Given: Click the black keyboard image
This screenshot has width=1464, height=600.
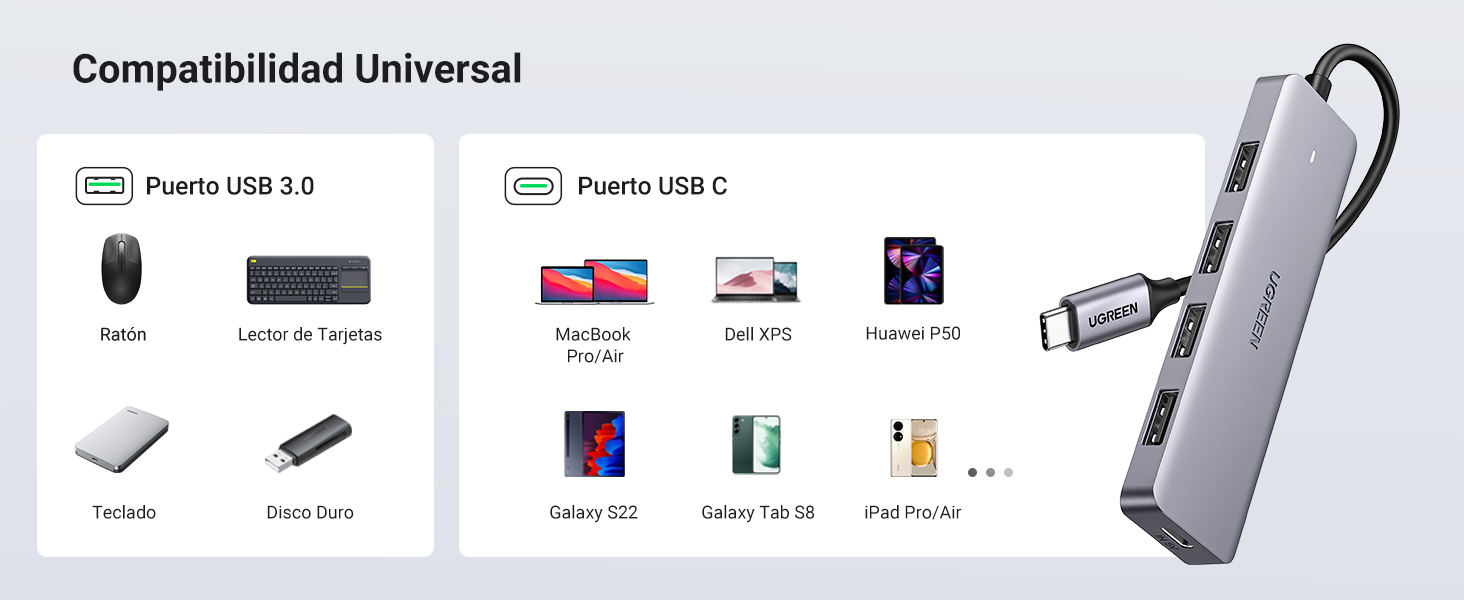Looking at the screenshot, I should [309, 280].
